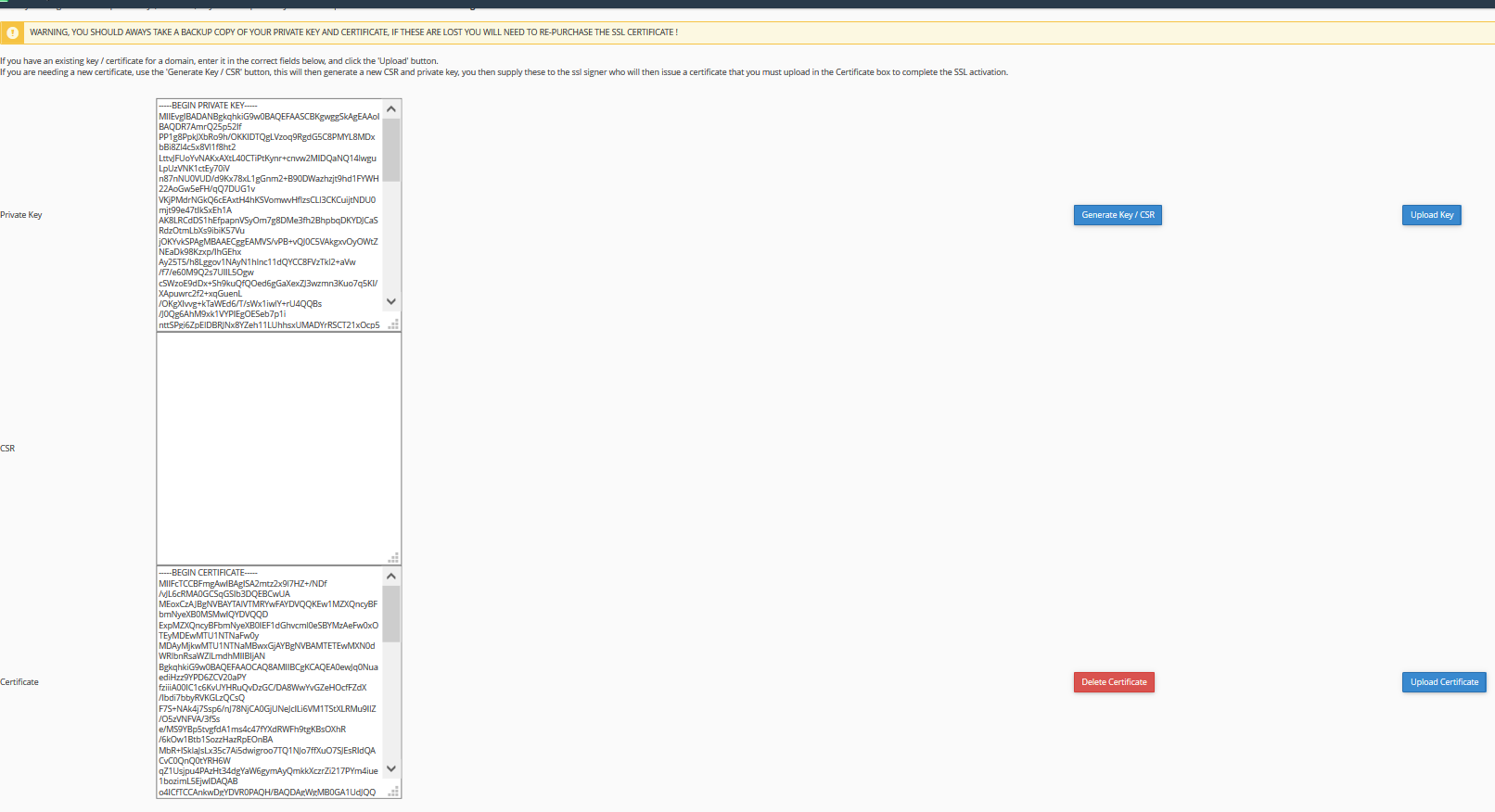Image resolution: width=1495 pixels, height=812 pixels.
Task: Click down arrow of Certificate scrollbar
Action: [391, 768]
